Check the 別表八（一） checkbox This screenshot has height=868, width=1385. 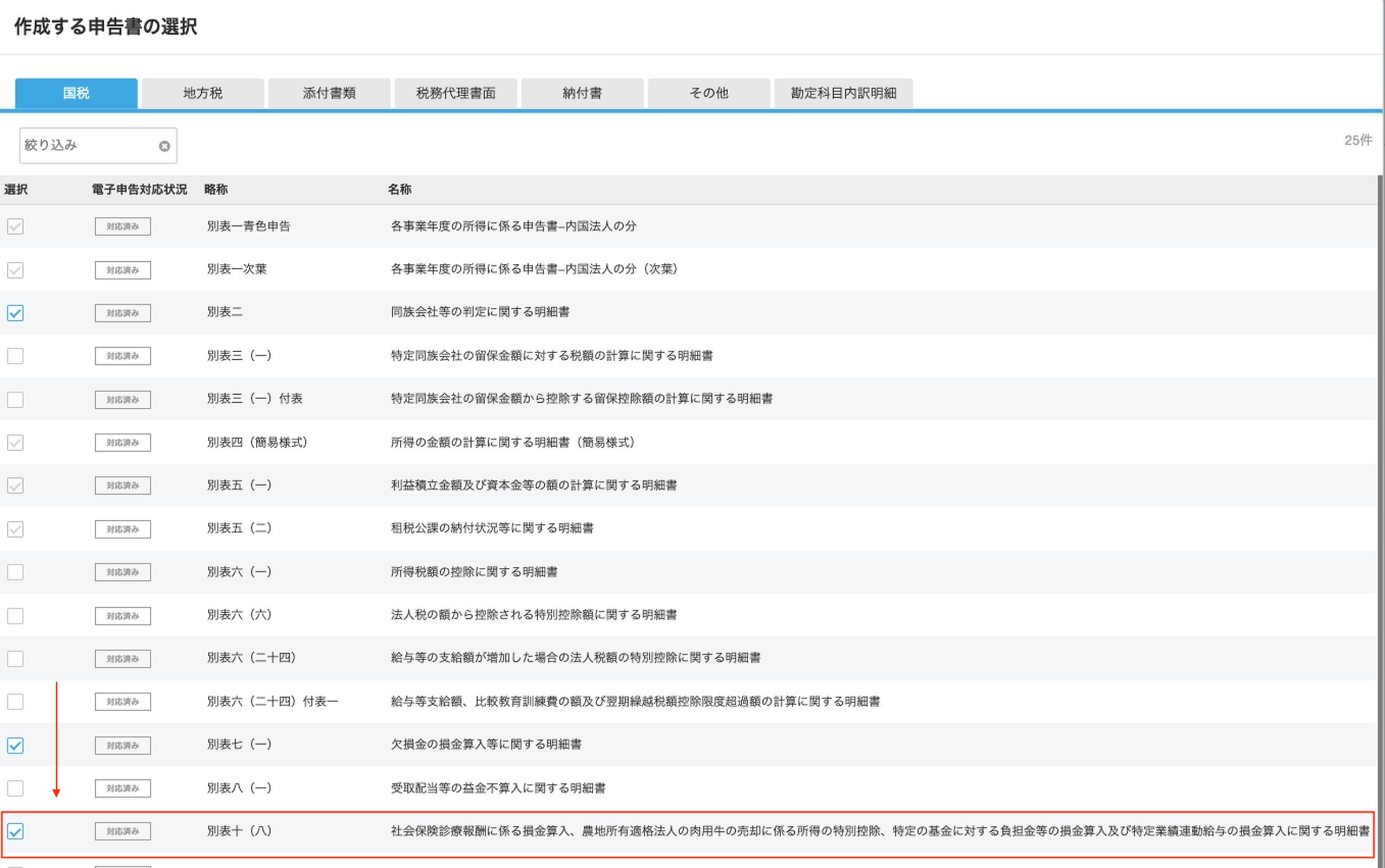[x=16, y=788]
